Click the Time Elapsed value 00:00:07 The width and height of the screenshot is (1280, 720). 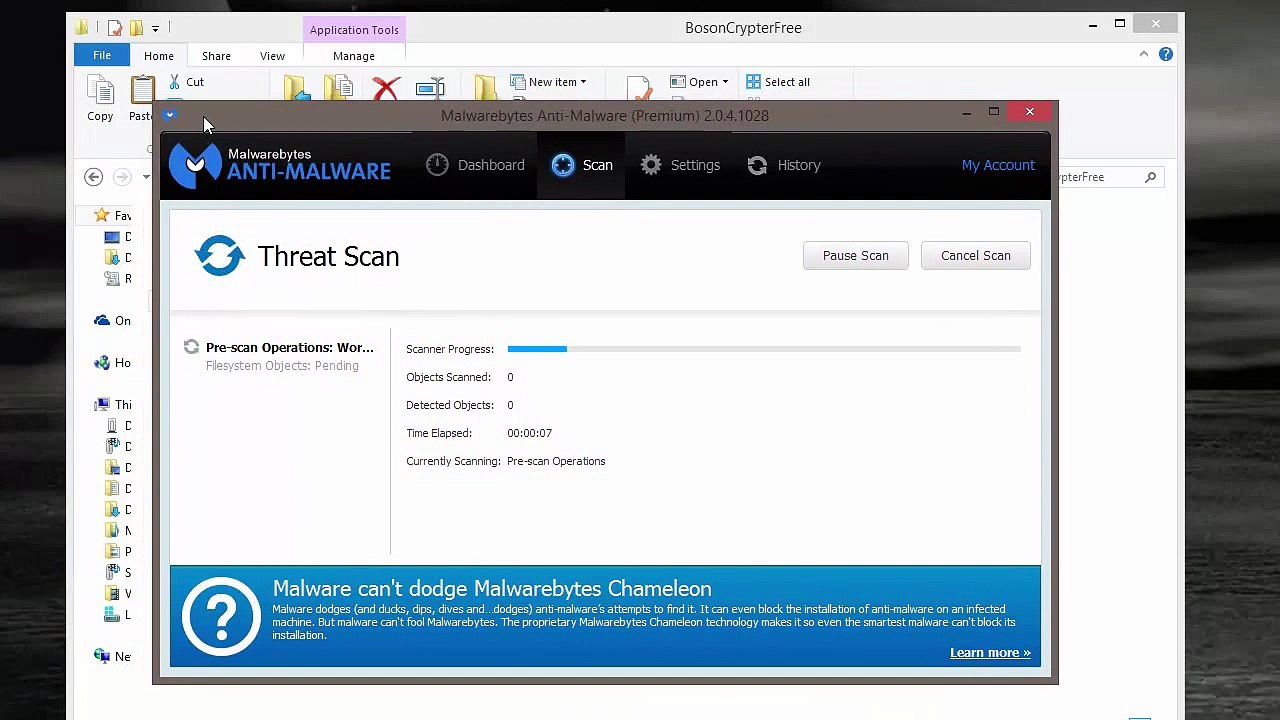[529, 433]
